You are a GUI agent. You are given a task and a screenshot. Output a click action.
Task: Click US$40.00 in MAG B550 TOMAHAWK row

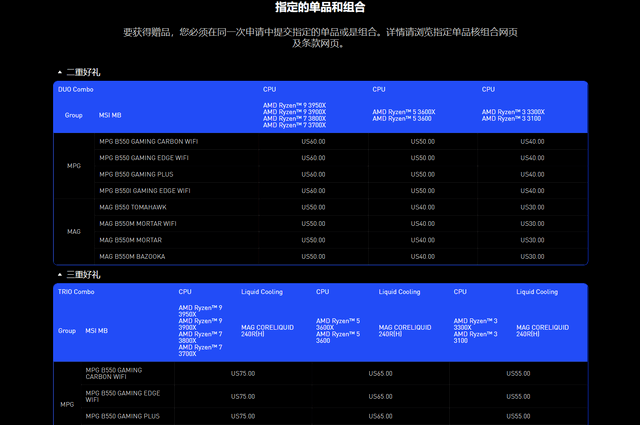[x=423, y=207]
